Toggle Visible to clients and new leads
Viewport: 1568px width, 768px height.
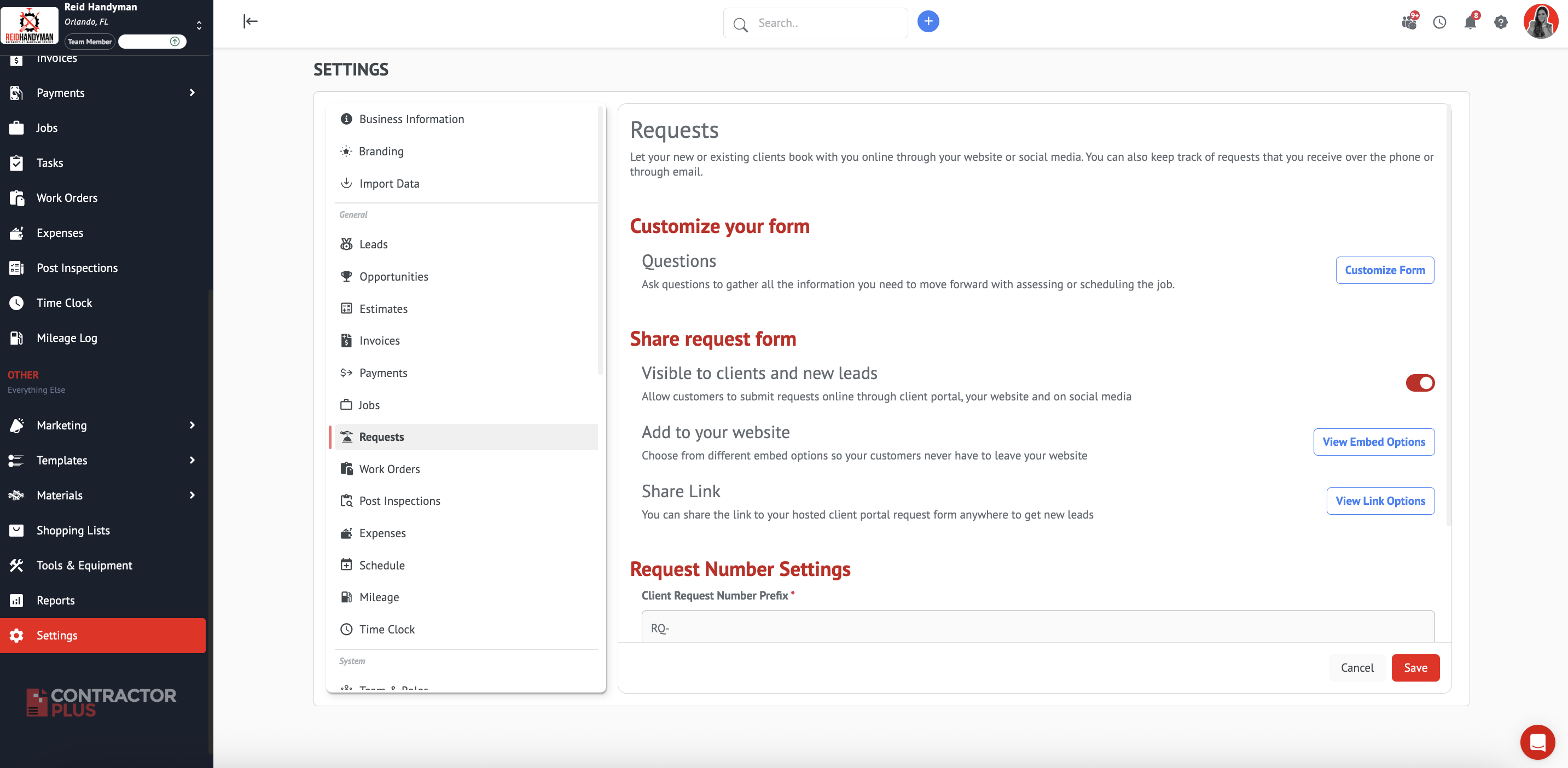(x=1420, y=383)
